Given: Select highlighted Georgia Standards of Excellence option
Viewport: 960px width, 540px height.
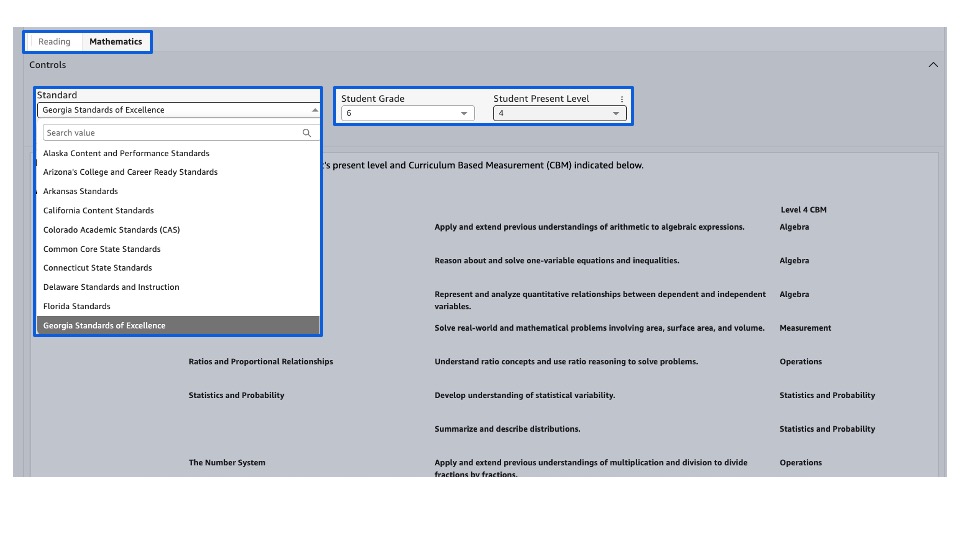Looking at the screenshot, I should (178, 326).
